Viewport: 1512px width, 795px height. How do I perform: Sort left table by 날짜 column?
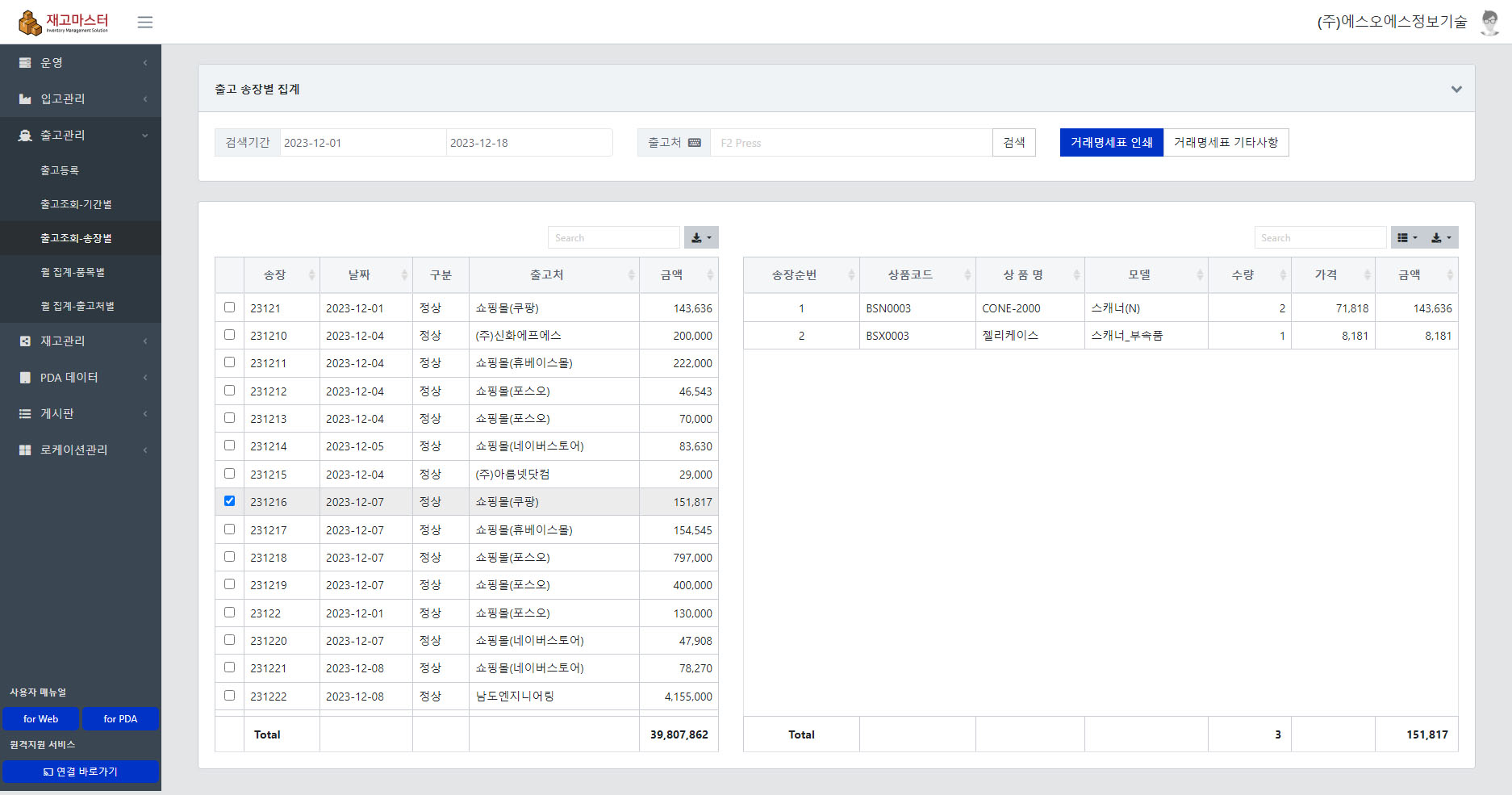coord(366,275)
